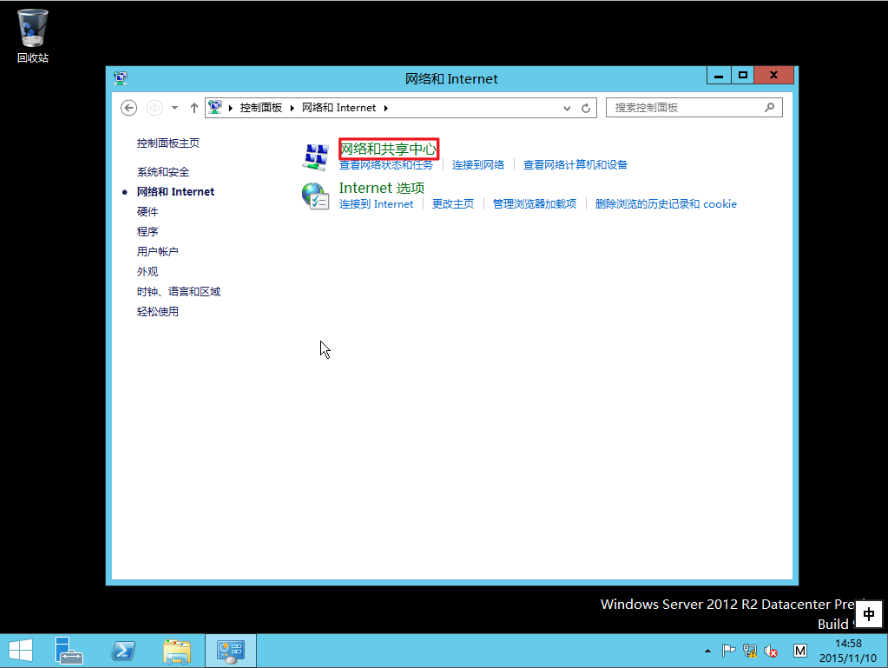
Task: Open 控制面板主页 in the sidebar
Action: pos(168,143)
